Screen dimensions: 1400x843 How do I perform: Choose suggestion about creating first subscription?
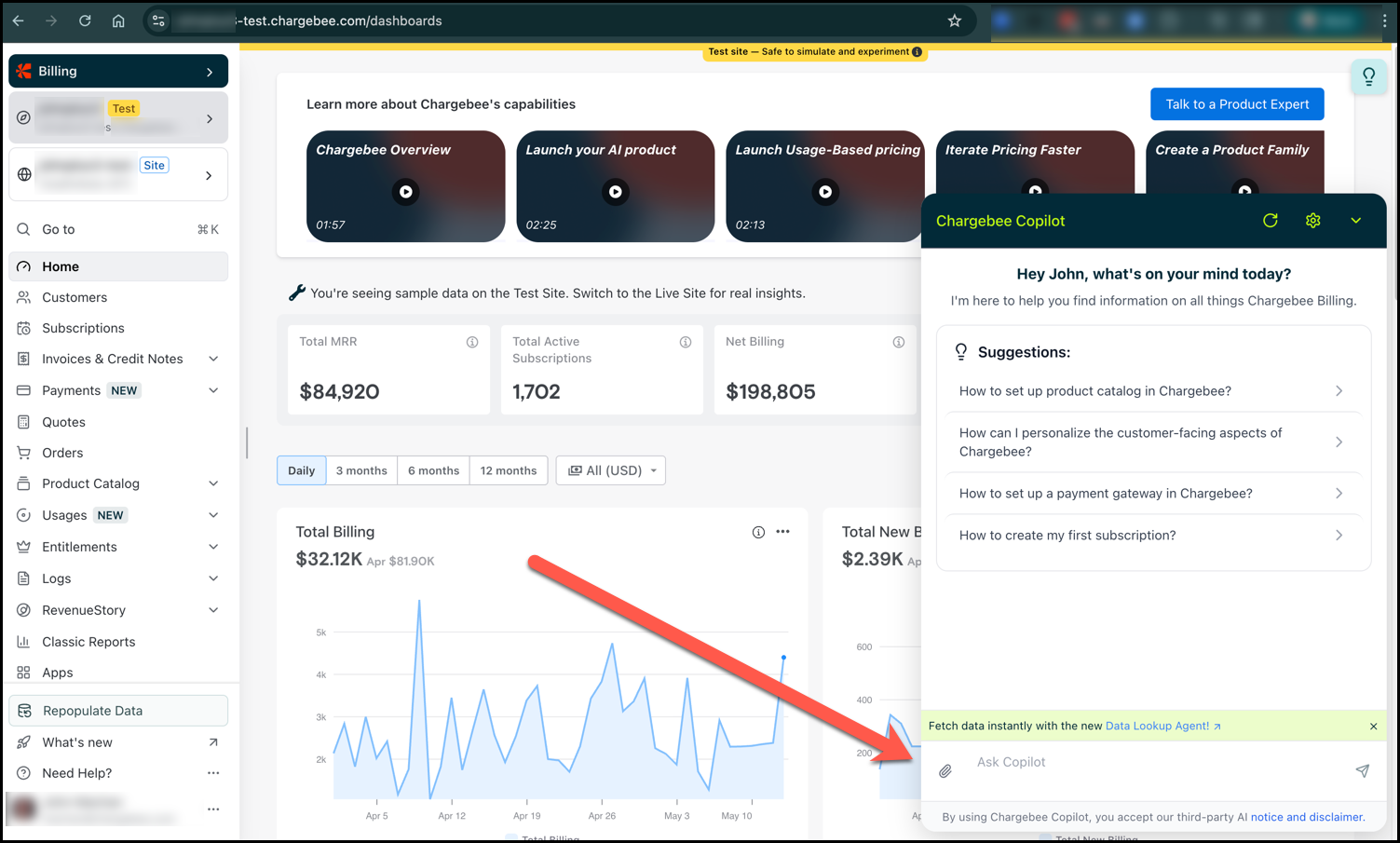click(x=1153, y=536)
